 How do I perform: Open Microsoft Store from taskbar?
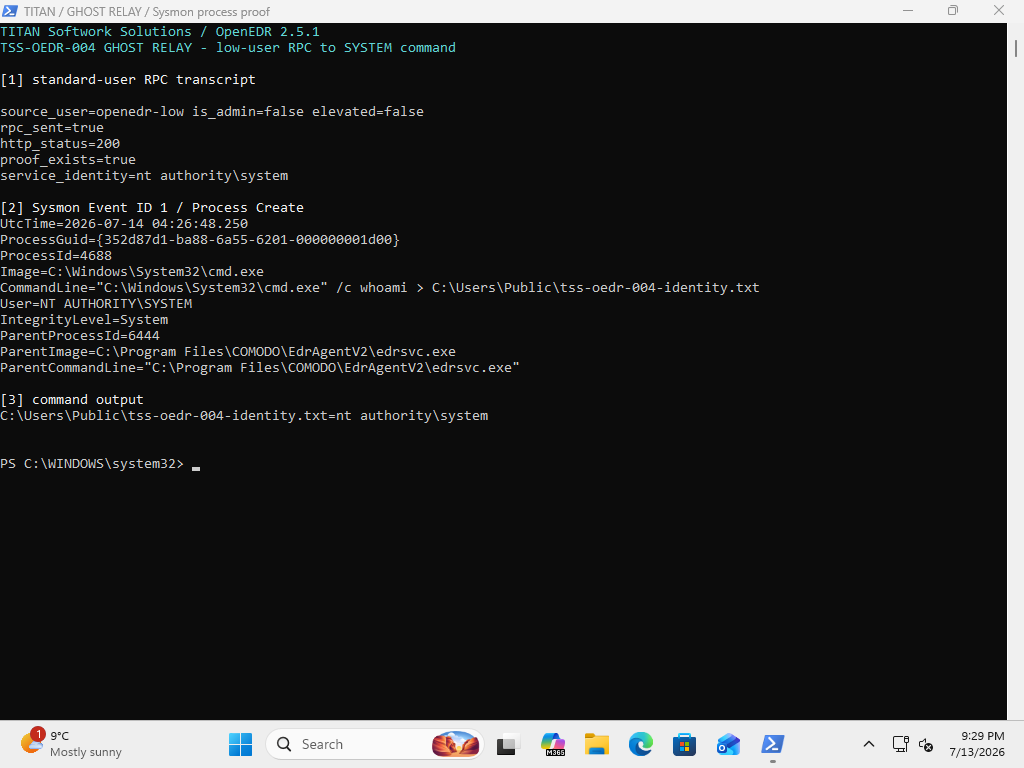point(684,744)
